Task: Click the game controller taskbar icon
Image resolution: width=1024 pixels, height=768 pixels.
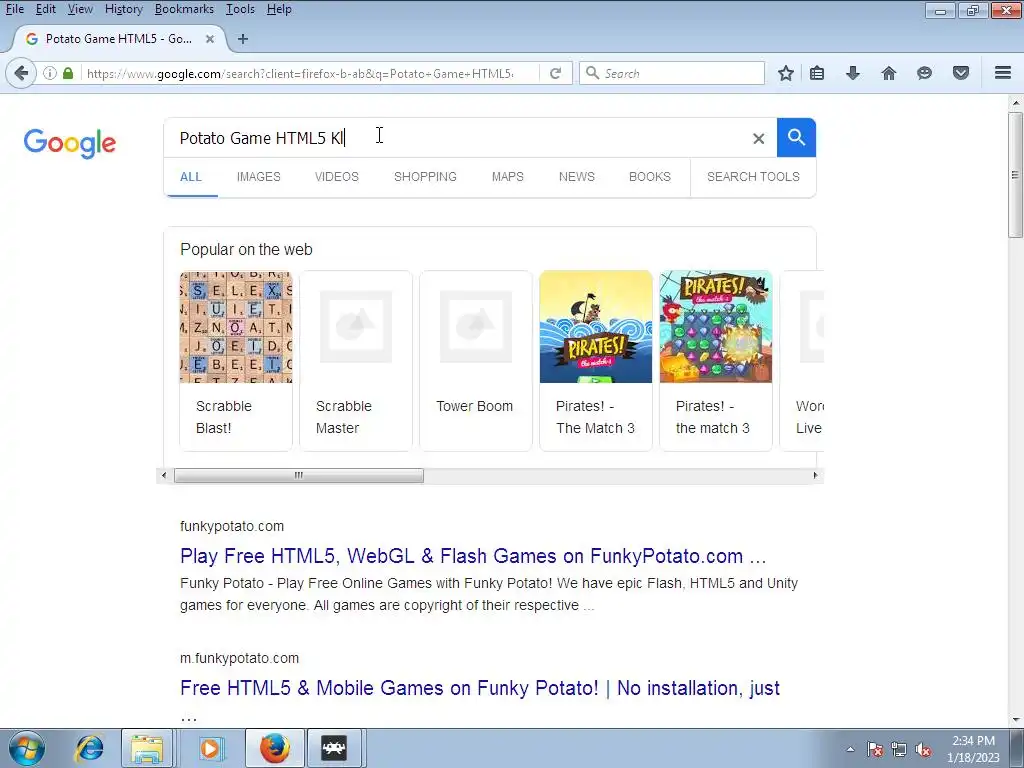Action: click(x=334, y=748)
